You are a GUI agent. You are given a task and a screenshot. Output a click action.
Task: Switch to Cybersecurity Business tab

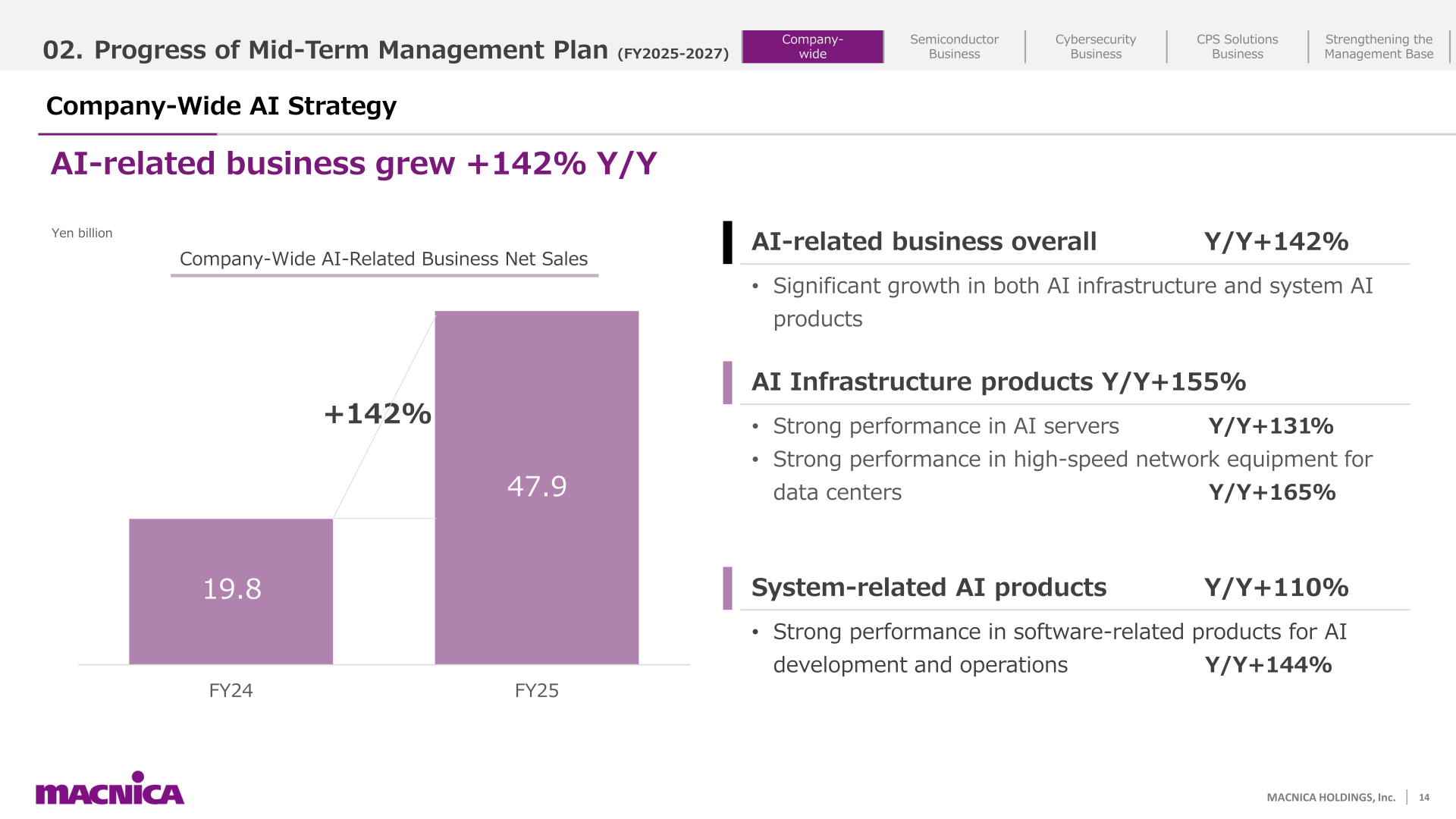(1096, 46)
